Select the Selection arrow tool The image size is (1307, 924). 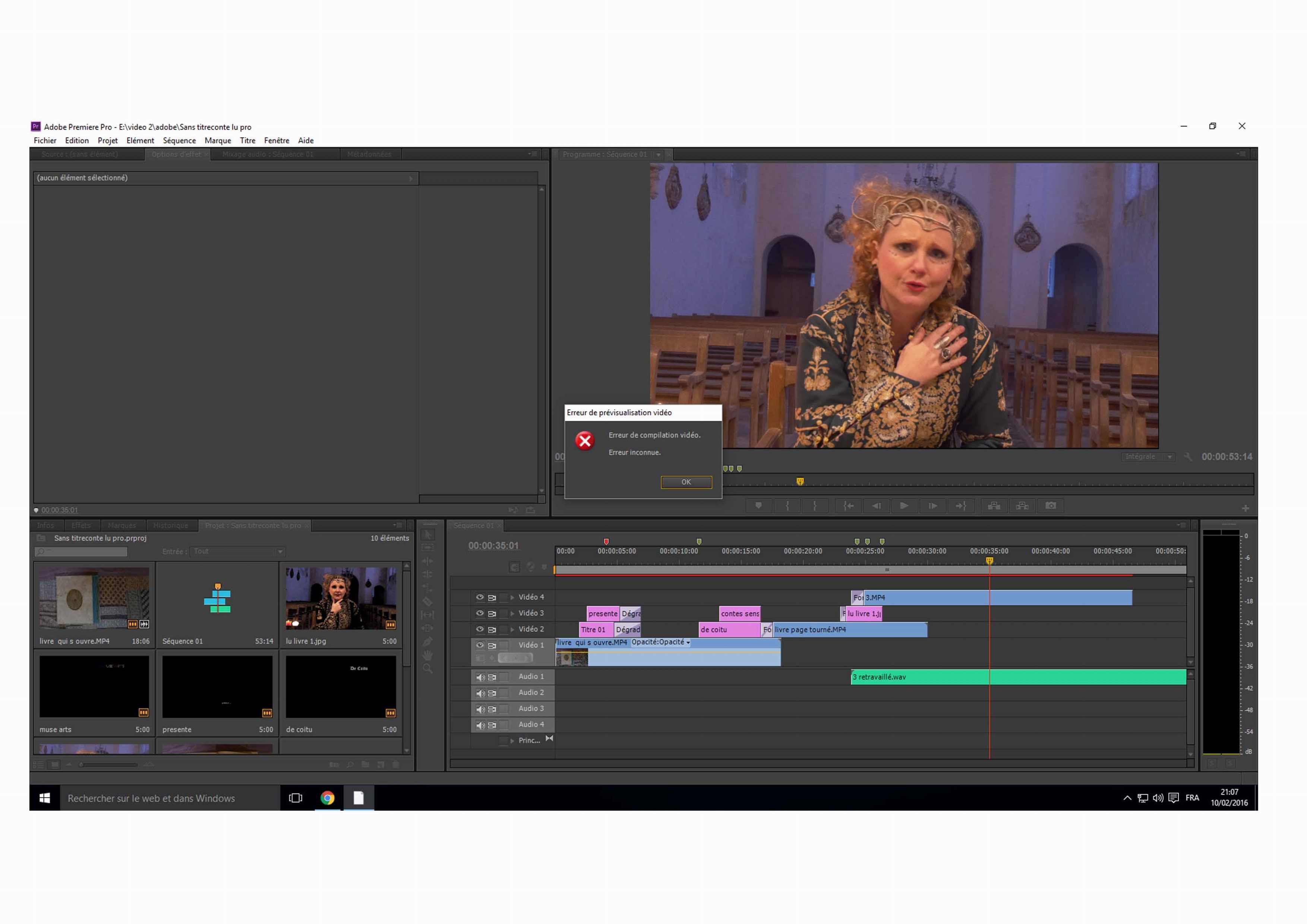click(428, 534)
